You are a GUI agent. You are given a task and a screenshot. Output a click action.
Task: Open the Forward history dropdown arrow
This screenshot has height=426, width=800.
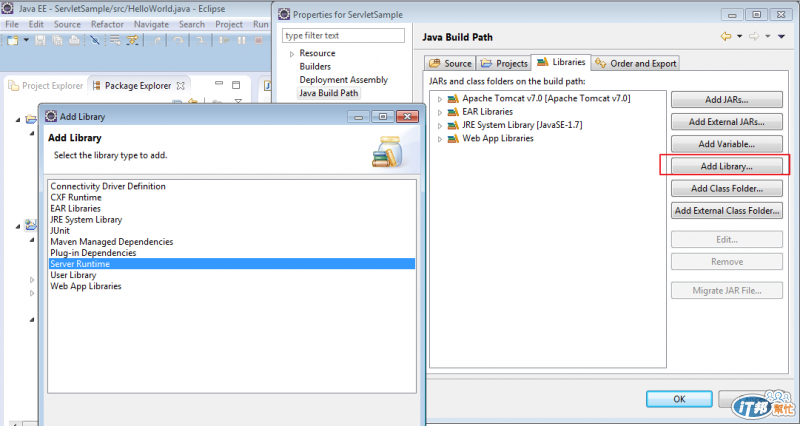767,37
